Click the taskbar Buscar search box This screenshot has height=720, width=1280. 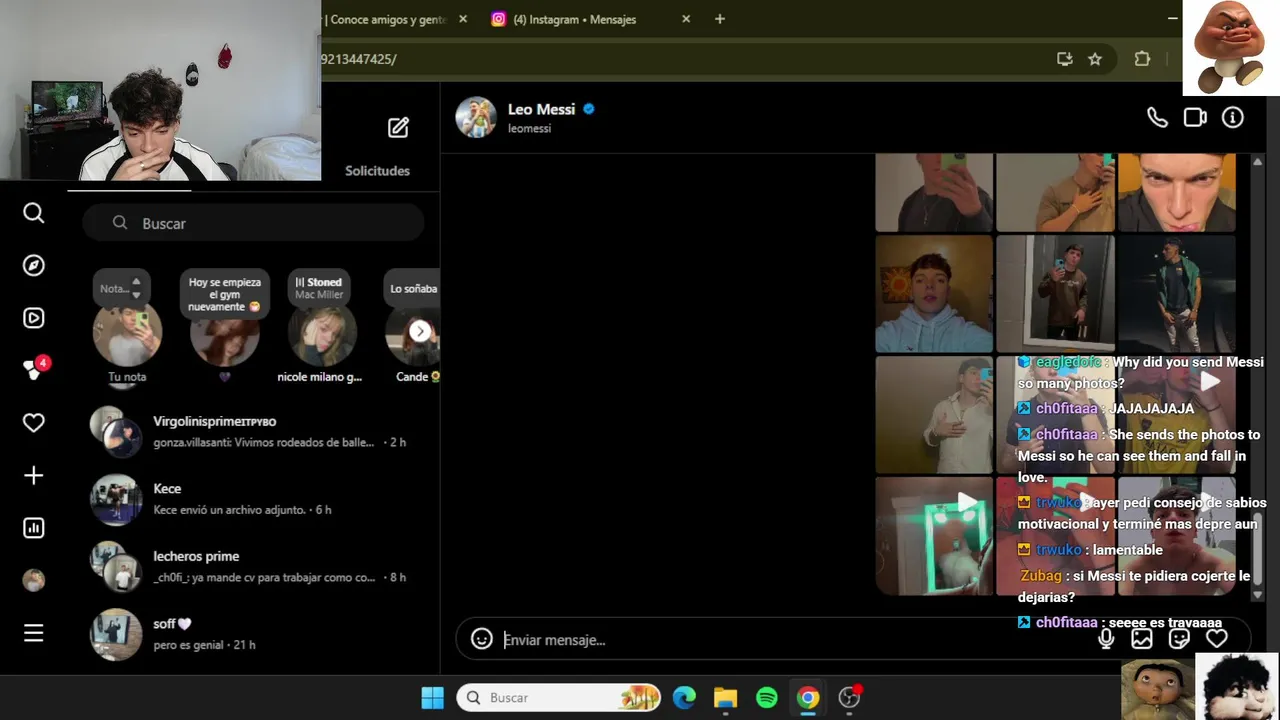pos(560,698)
